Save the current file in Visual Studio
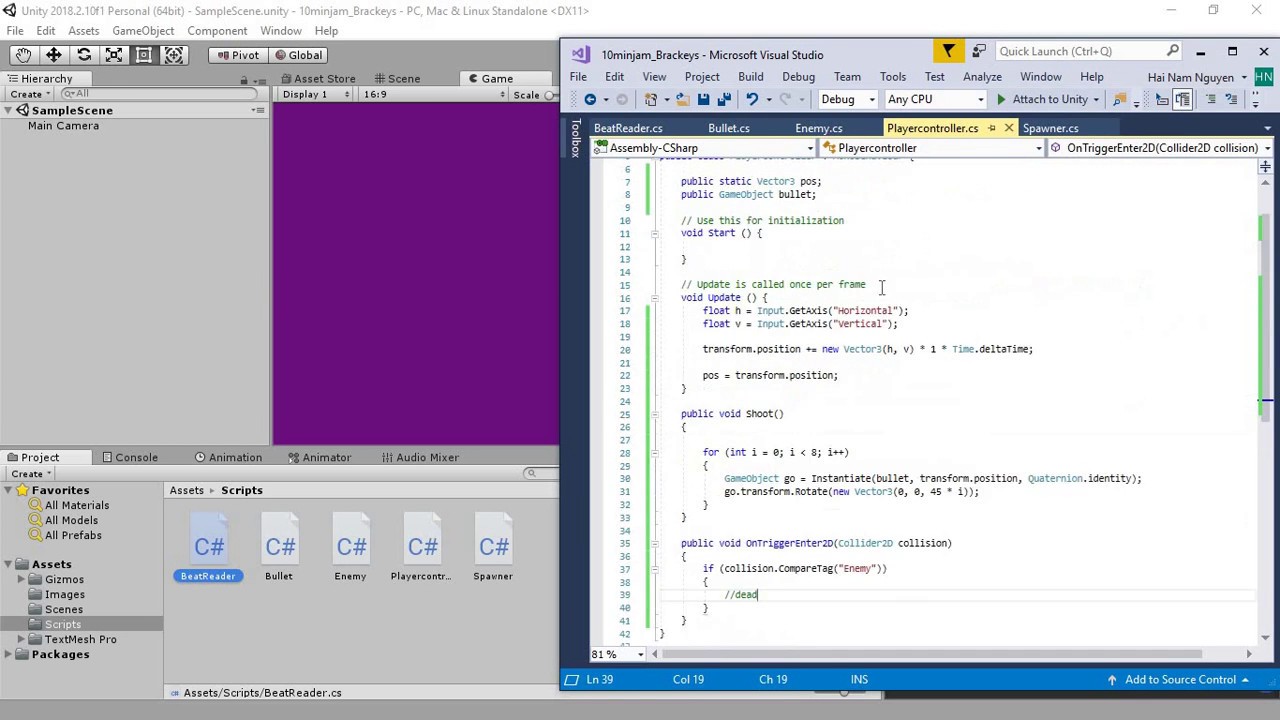The width and height of the screenshot is (1280, 720). coord(704,99)
